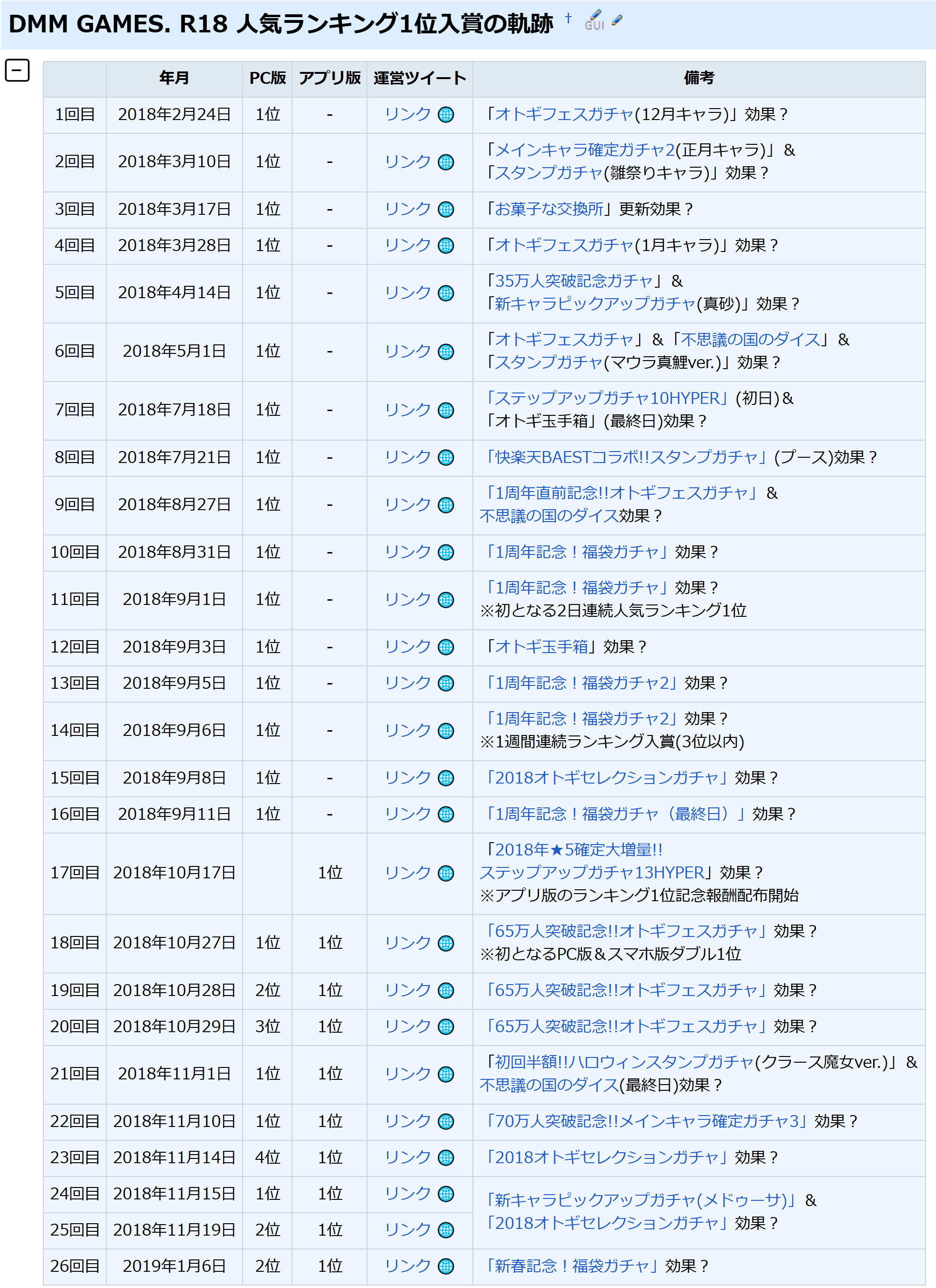This screenshot has height=1288, width=936.
Task: Click the dagger anchor after the heading
Action: [x=568, y=18]
